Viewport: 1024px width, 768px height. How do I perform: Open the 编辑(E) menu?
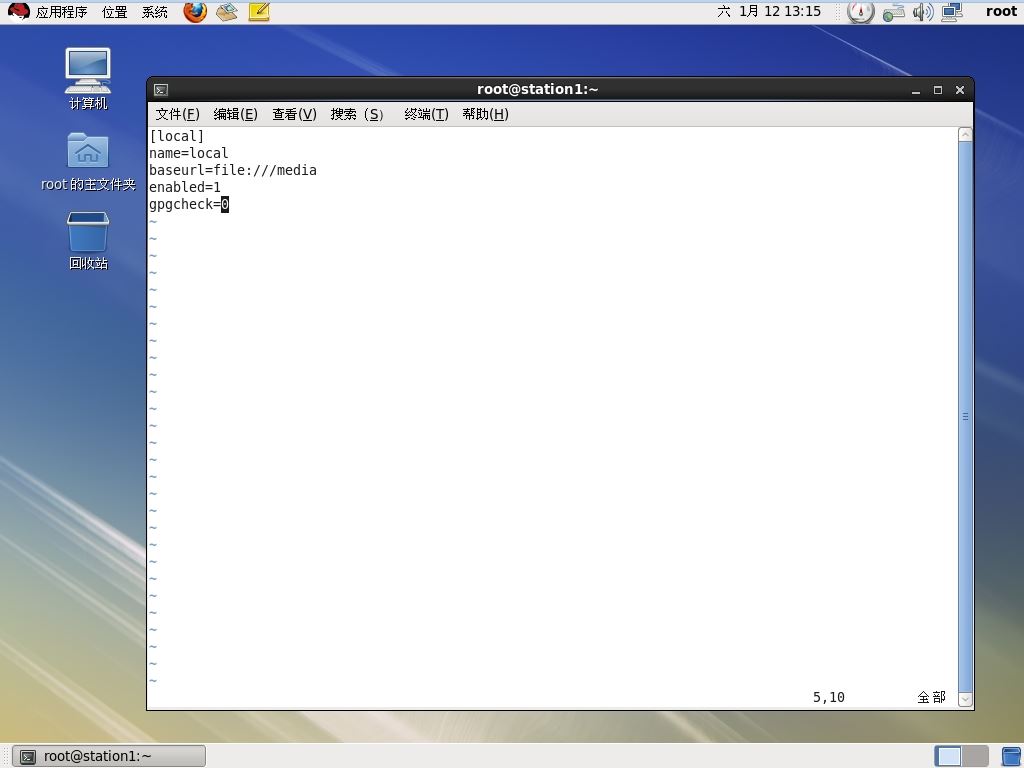pos(235,114)
